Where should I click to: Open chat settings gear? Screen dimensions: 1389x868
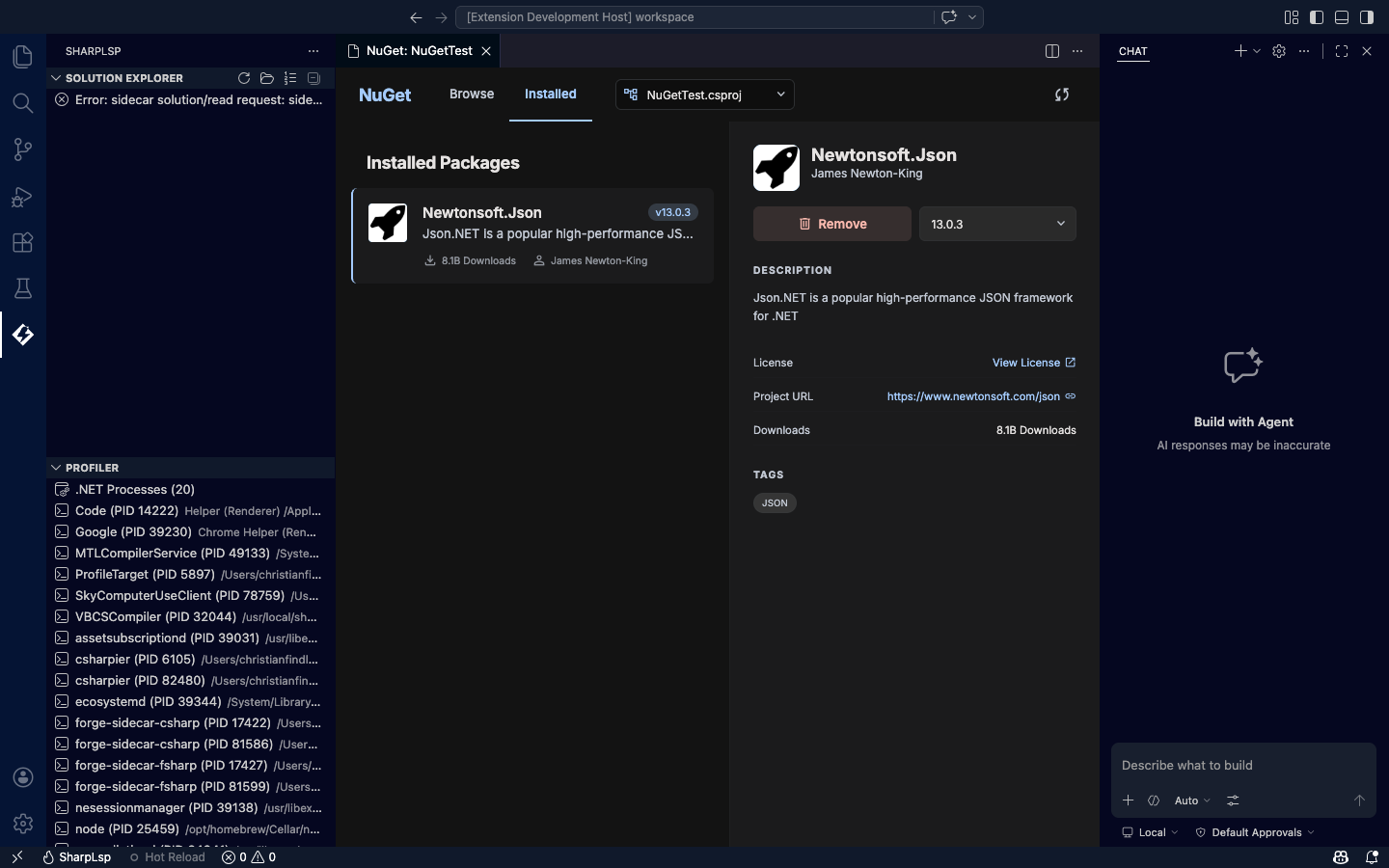pyautogui.click(x=1279, y=51)
